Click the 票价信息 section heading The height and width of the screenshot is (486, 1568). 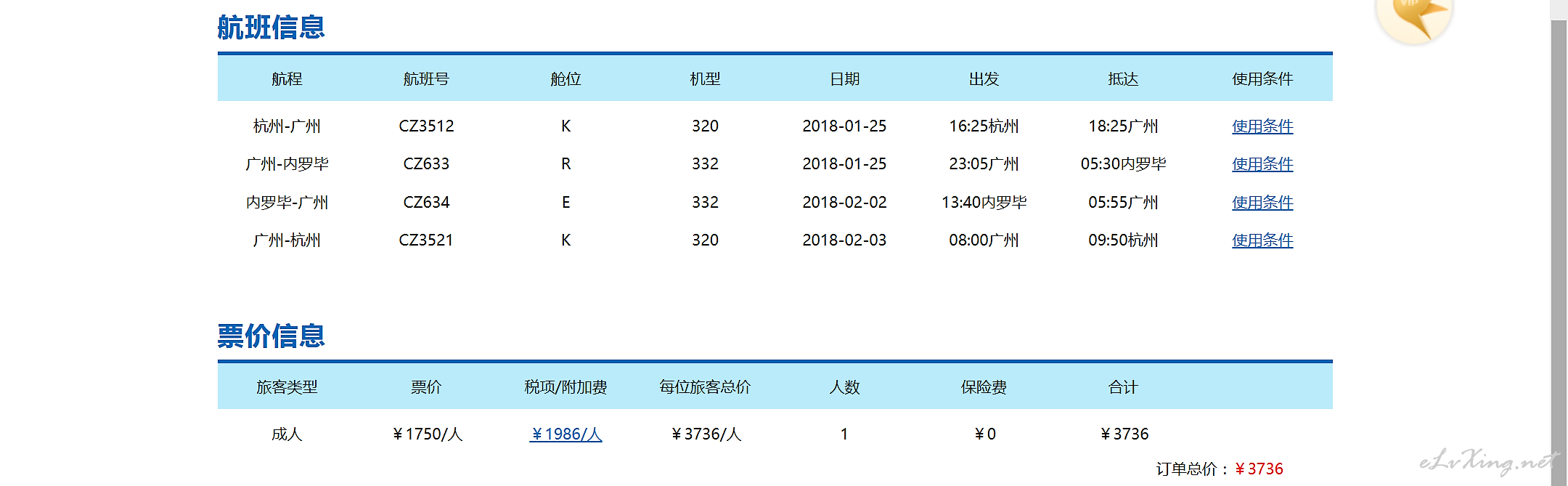[271, 336]
